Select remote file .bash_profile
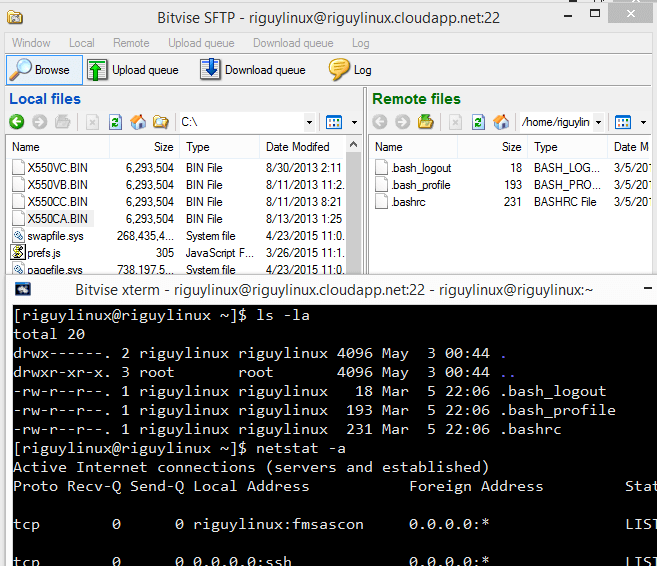 tap(420, 185)
